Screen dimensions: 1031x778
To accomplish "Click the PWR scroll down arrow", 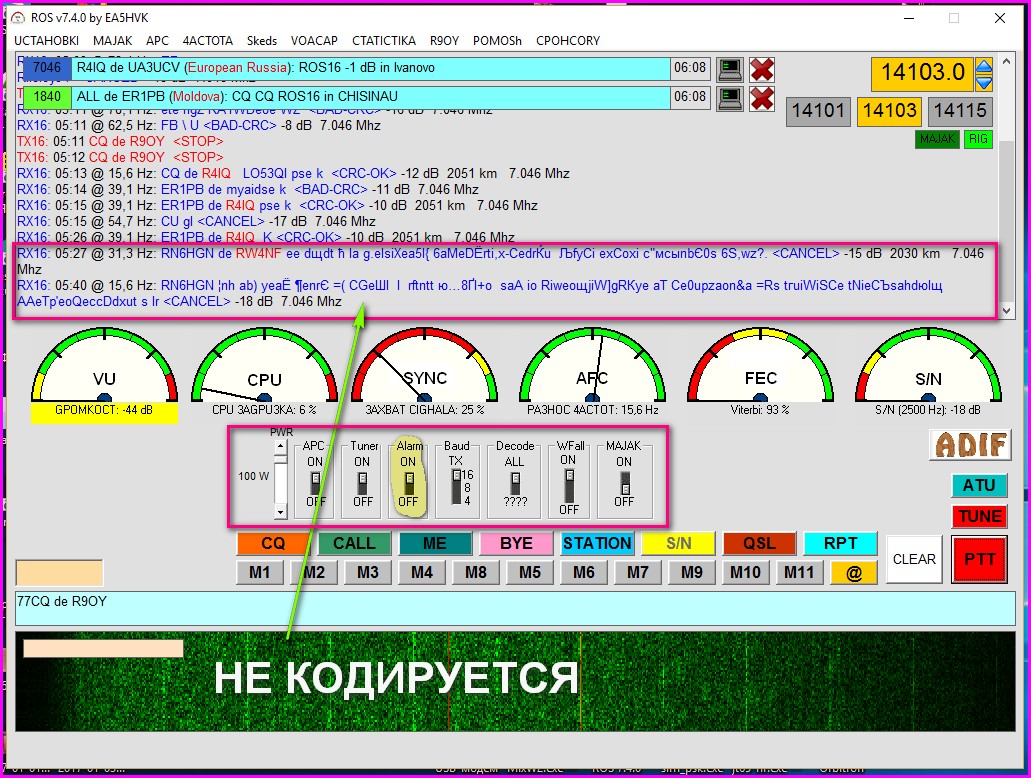I will click(280, 511).
